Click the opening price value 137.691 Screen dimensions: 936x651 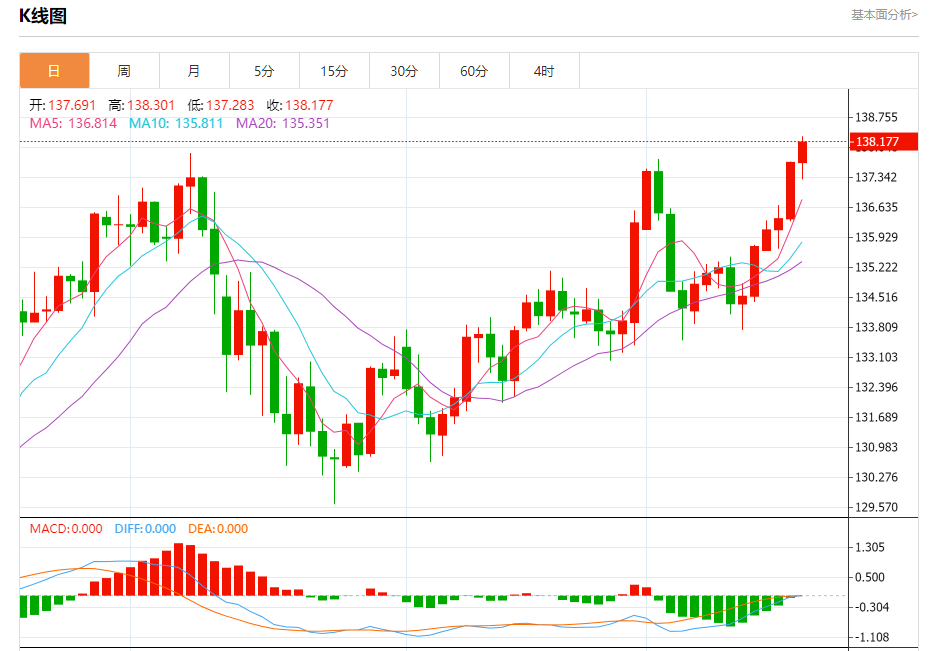(x=72, y=106)
